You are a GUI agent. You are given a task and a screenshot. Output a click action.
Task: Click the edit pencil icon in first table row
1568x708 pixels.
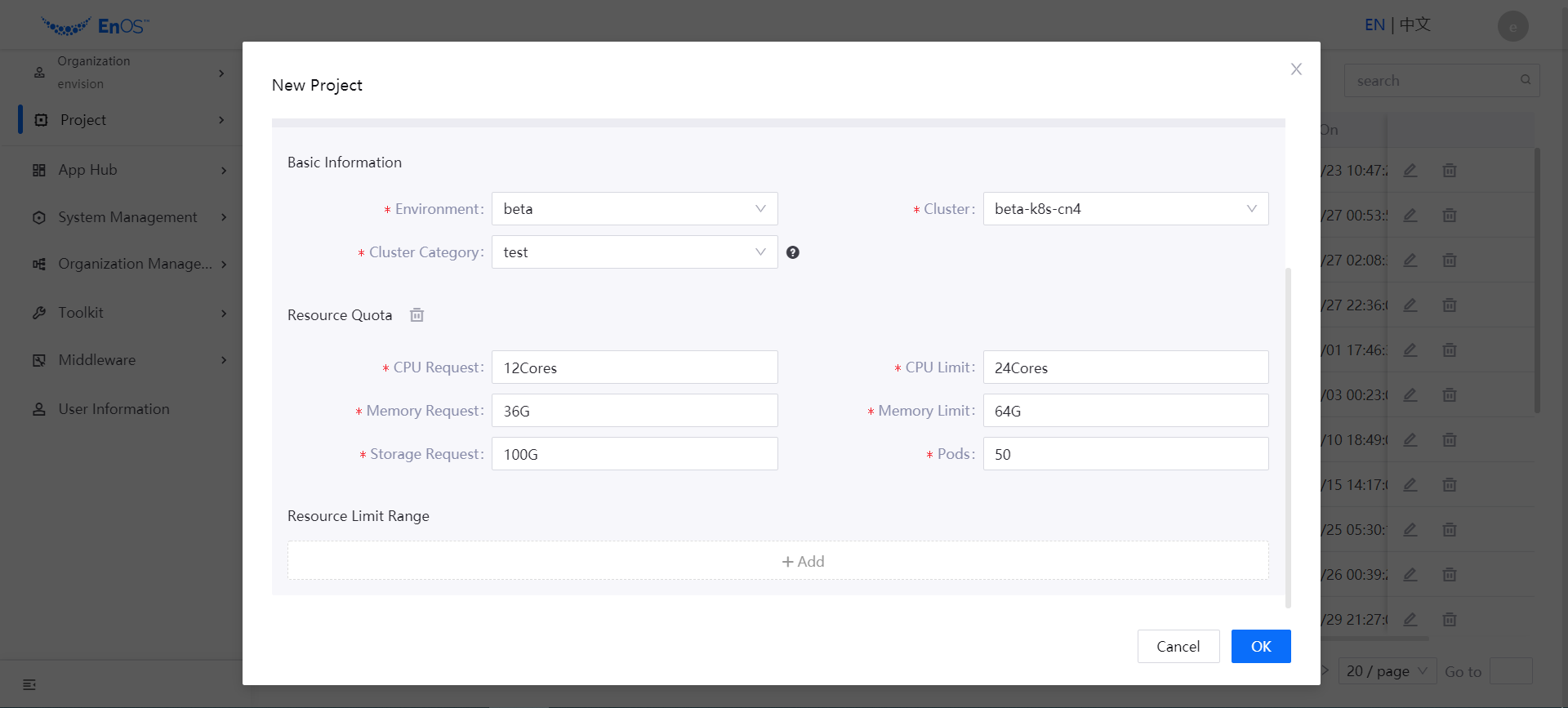(1410, 171)
